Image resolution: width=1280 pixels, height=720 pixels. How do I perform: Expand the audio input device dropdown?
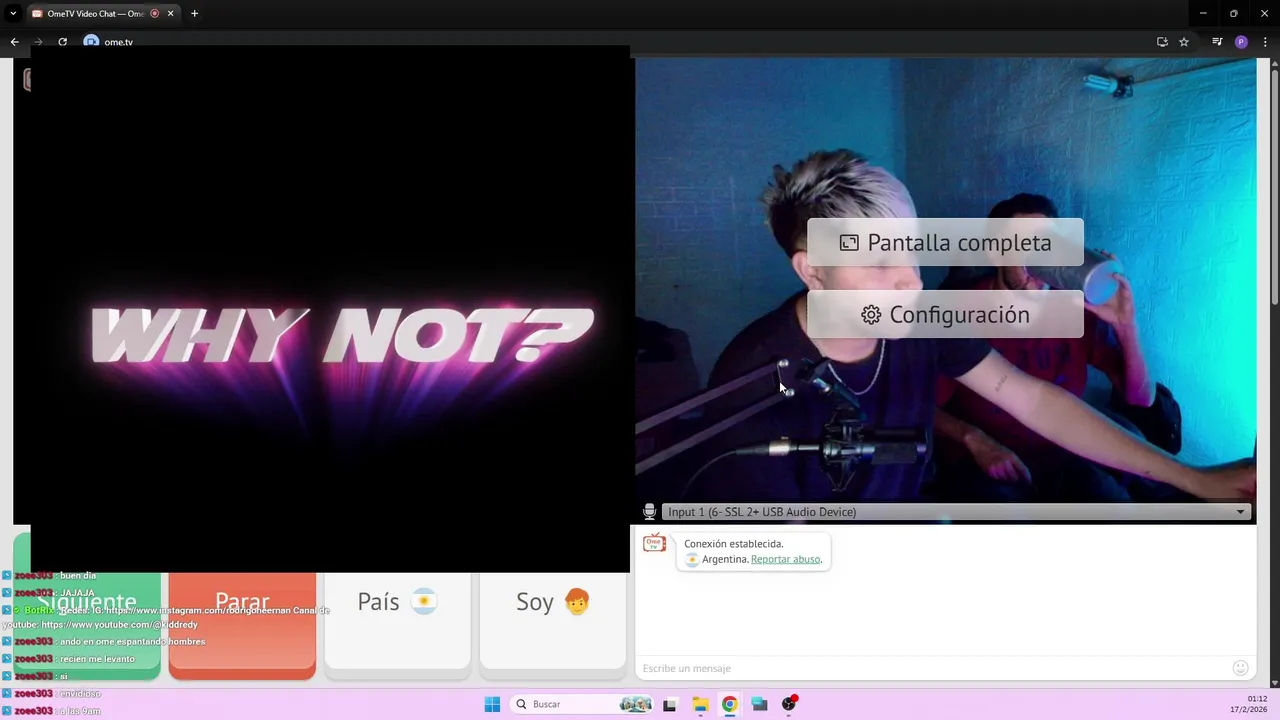click(1240, 512)
